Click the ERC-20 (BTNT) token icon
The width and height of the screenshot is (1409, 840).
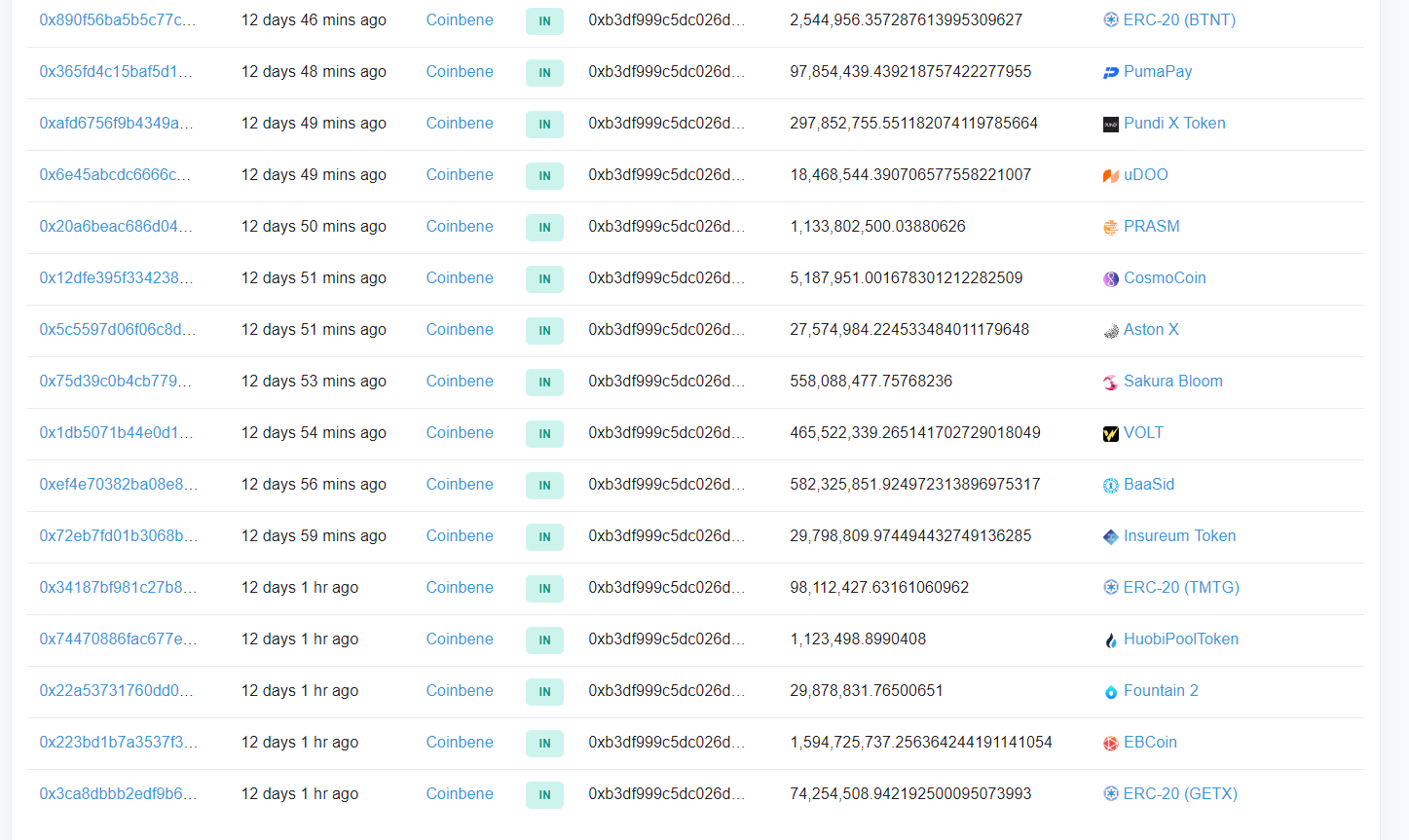click(x=1111, y=20)
